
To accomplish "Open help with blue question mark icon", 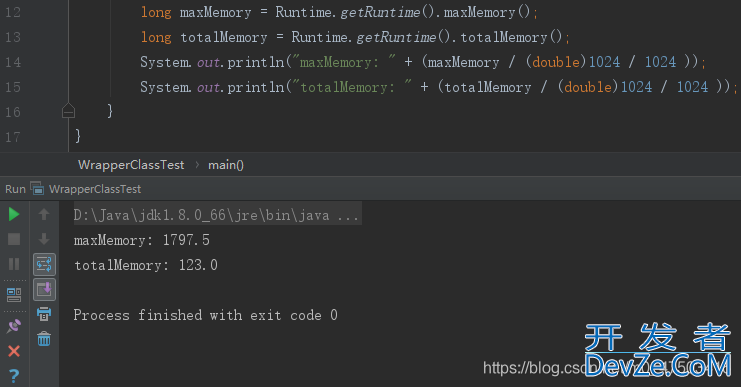I will click(x=14, y=376).
